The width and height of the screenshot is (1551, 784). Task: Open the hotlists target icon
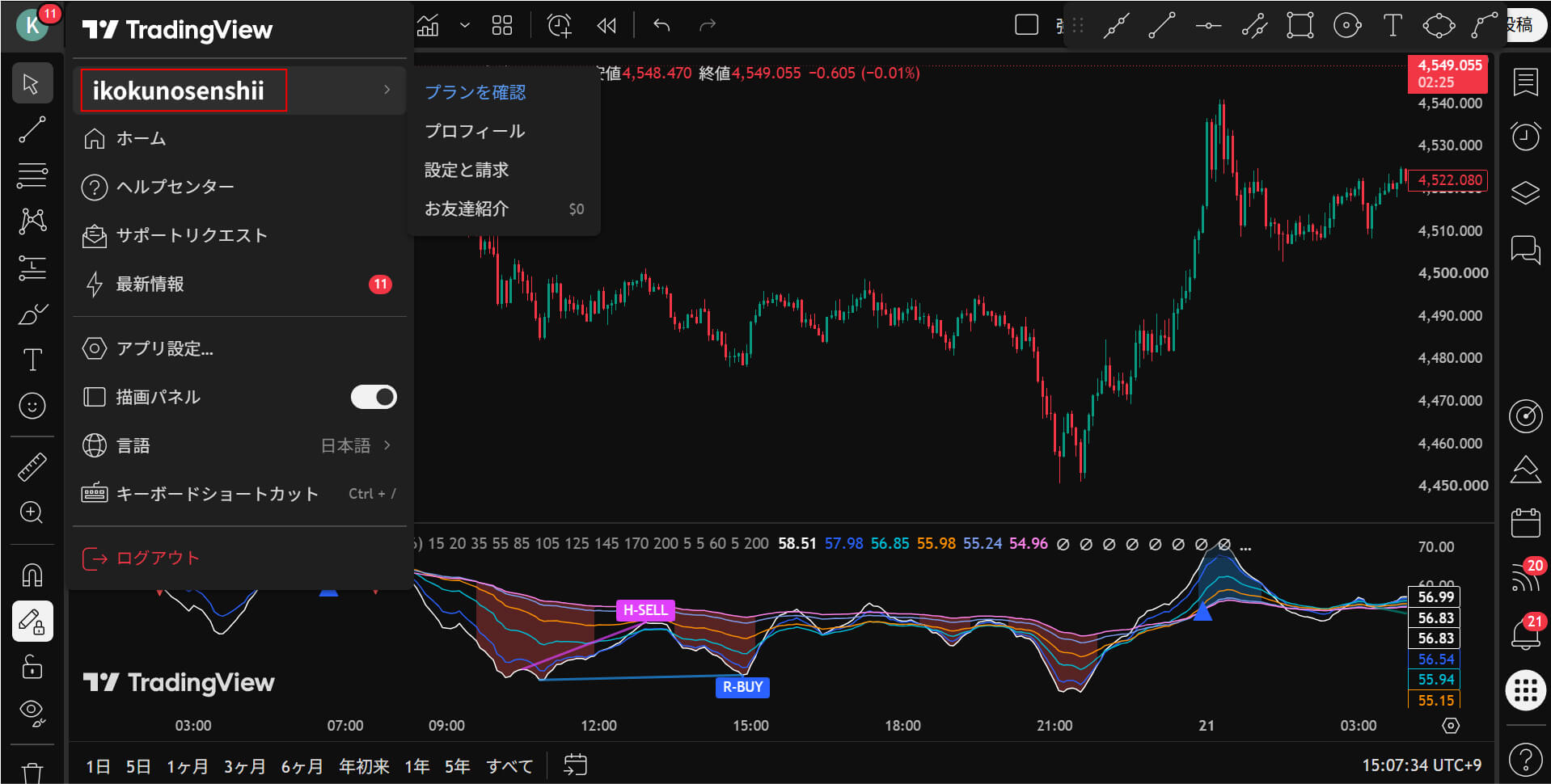pyautogui.click(x=1525, y=416)
